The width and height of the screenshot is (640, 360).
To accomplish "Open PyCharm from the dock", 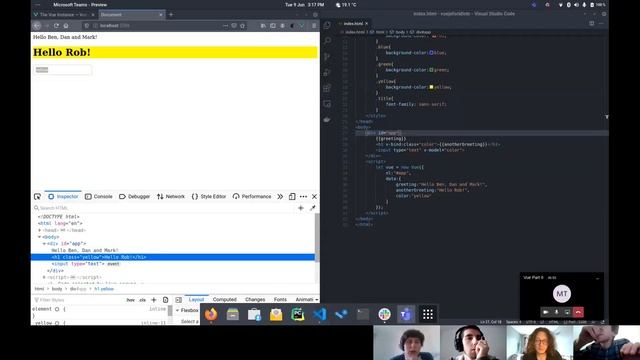I will (x=298, y=314).
